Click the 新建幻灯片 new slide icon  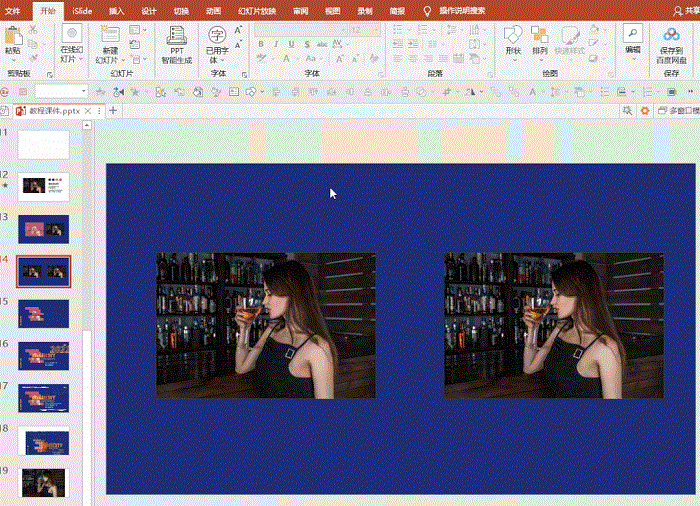110,35
